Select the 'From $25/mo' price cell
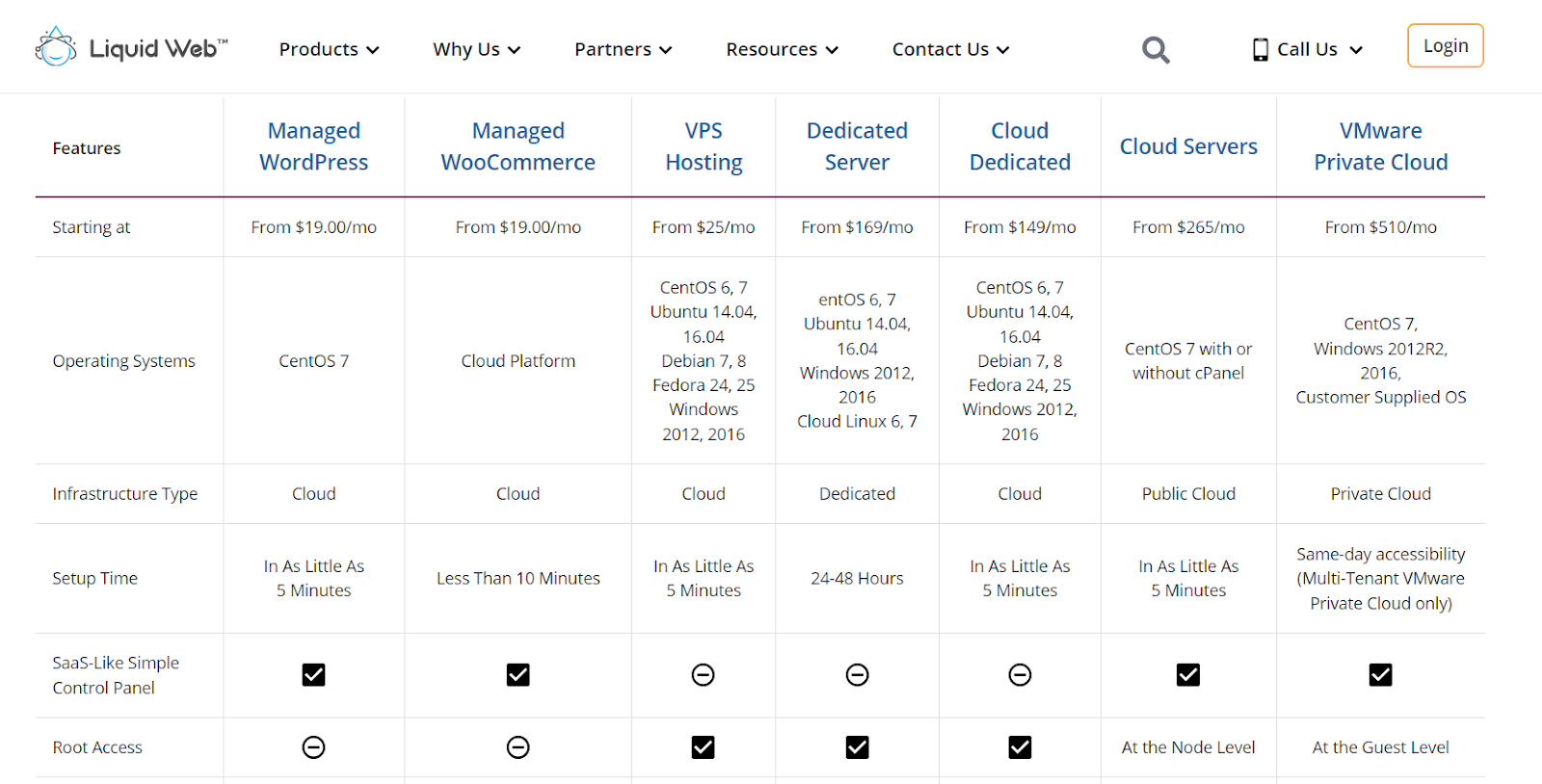Image resolution: width=1542 pixels, height=784 pixels. 704,227
